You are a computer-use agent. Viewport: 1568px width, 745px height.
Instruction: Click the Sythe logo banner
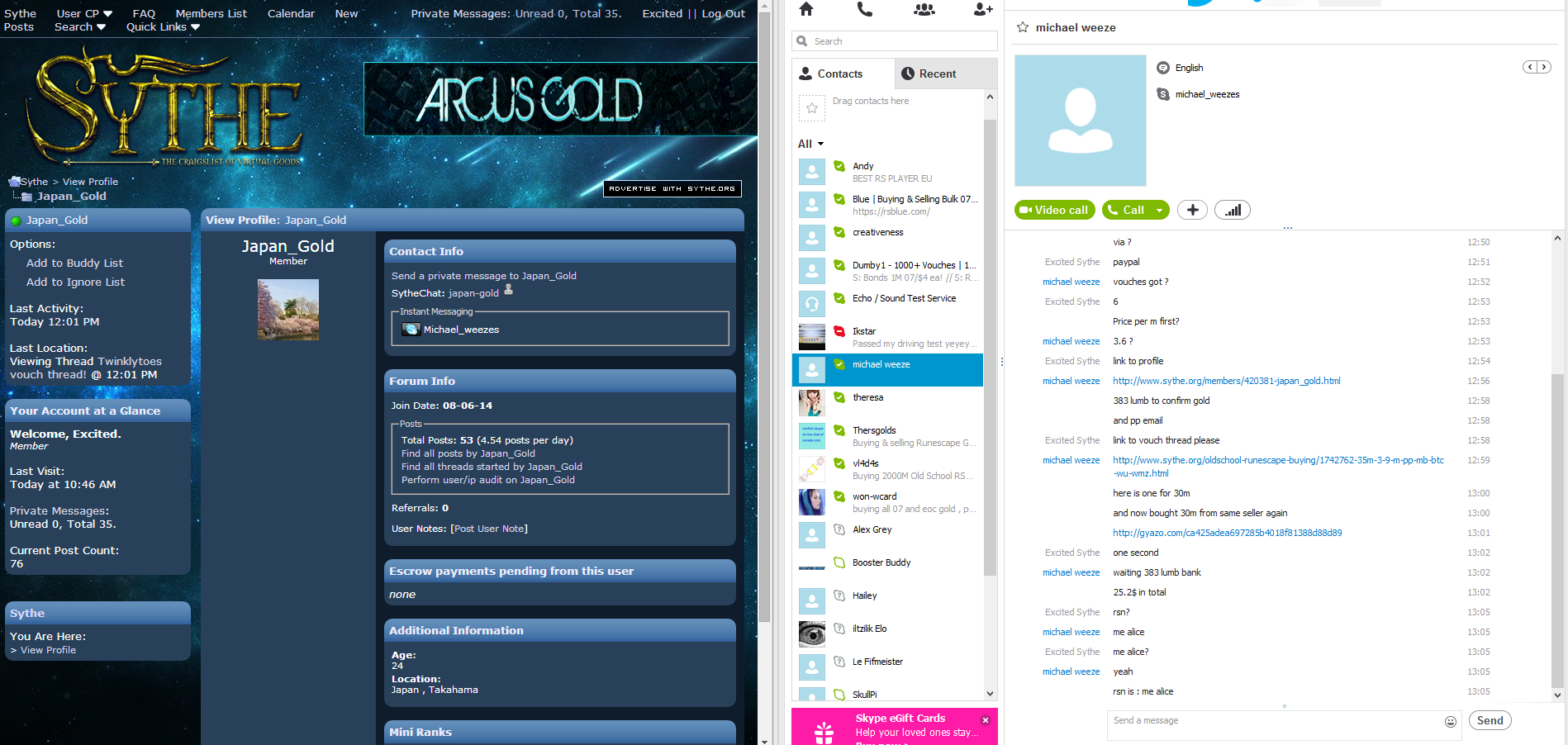pyautogui.click(x=165, y=106)
